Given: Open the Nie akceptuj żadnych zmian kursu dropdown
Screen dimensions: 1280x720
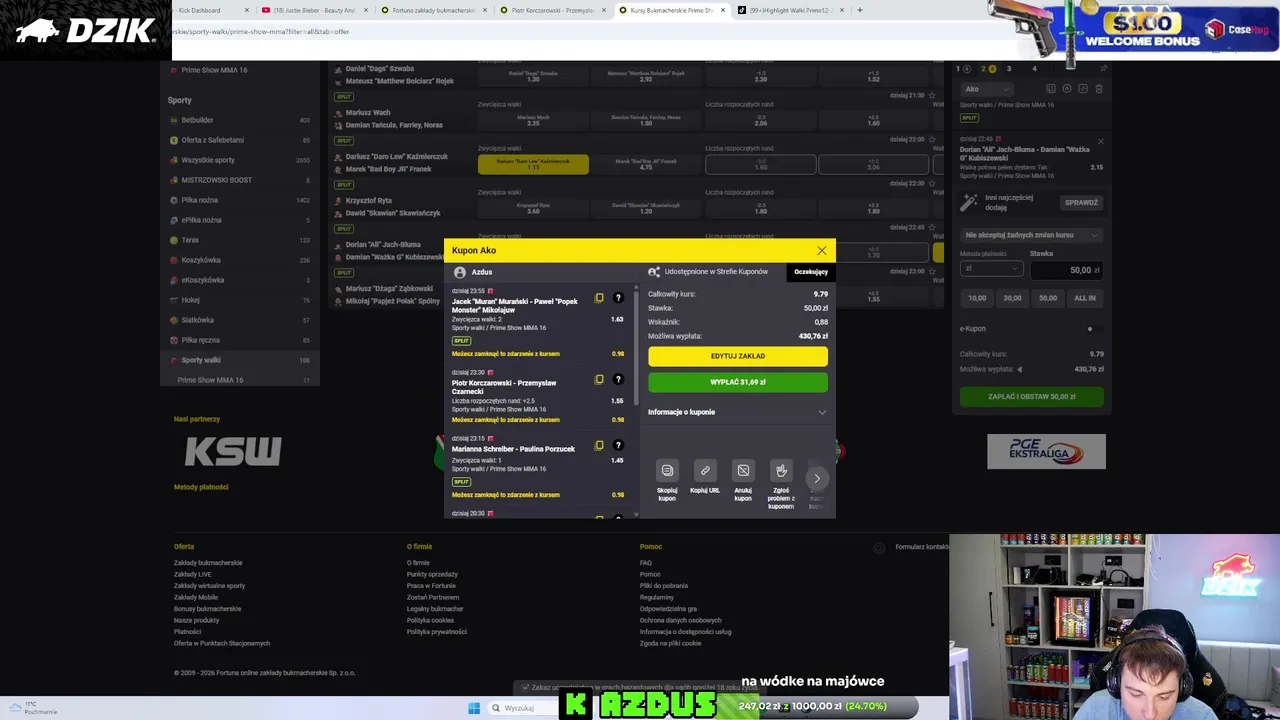Looking at the screenshot, I should coord(1031,235).
